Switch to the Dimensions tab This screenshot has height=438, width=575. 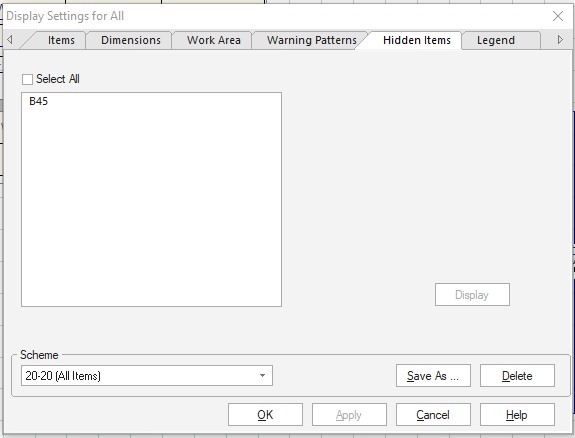tap(131, 40)
